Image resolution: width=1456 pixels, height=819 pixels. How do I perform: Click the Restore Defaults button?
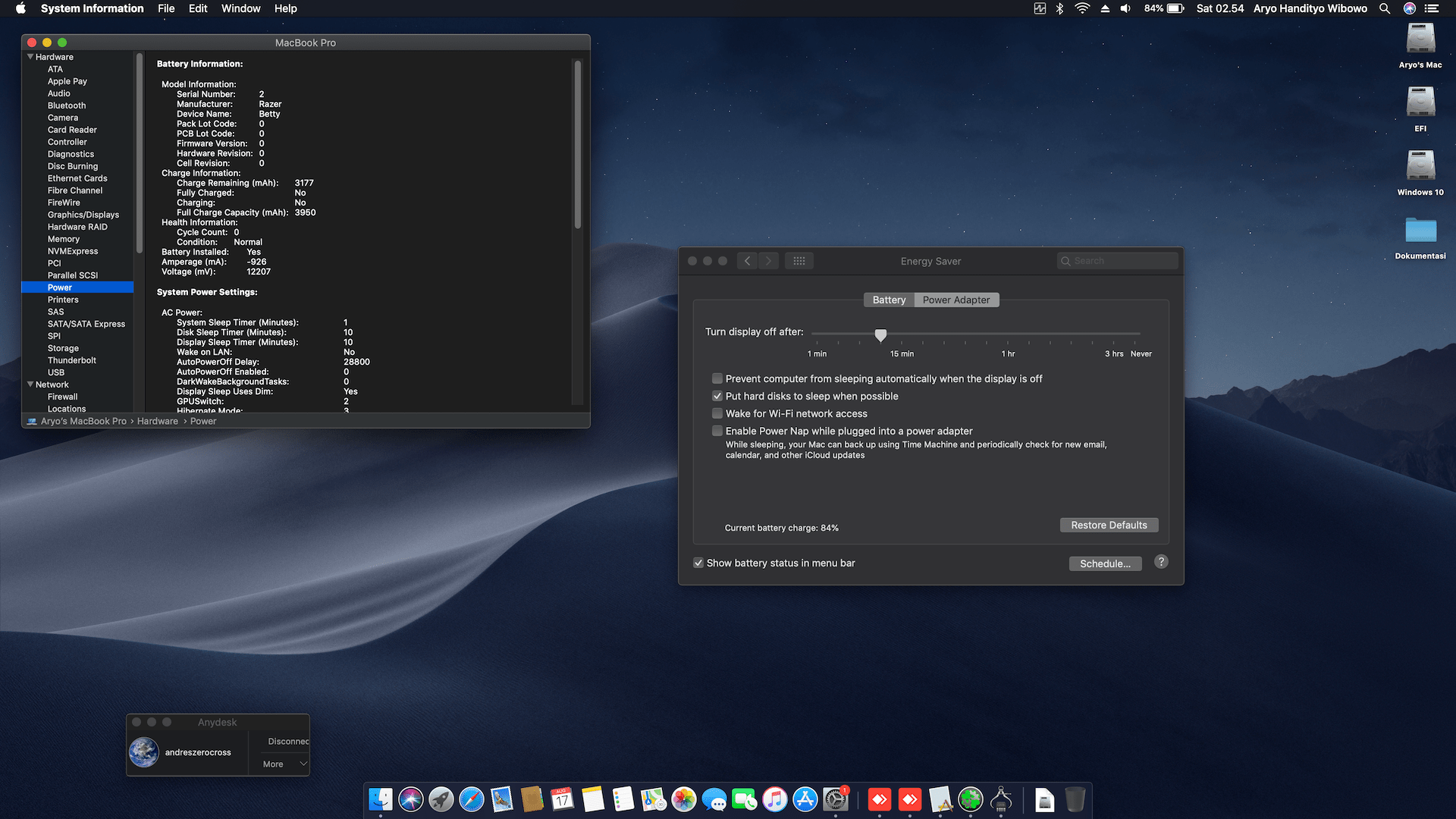(1109, 525)
